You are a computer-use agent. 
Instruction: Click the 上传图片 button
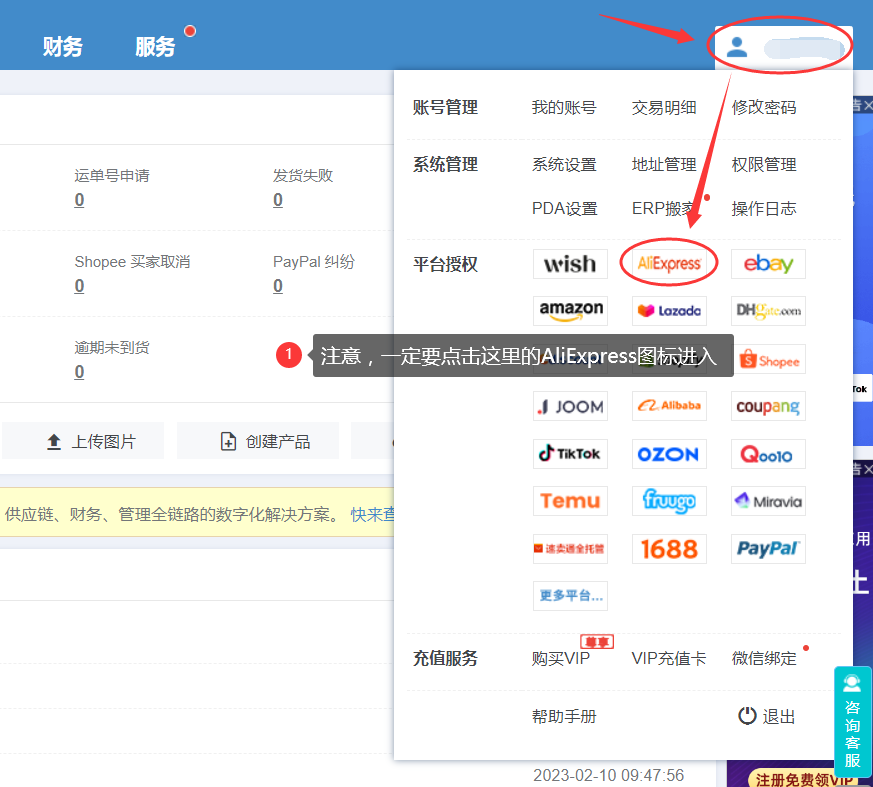(x=84, y=441)
